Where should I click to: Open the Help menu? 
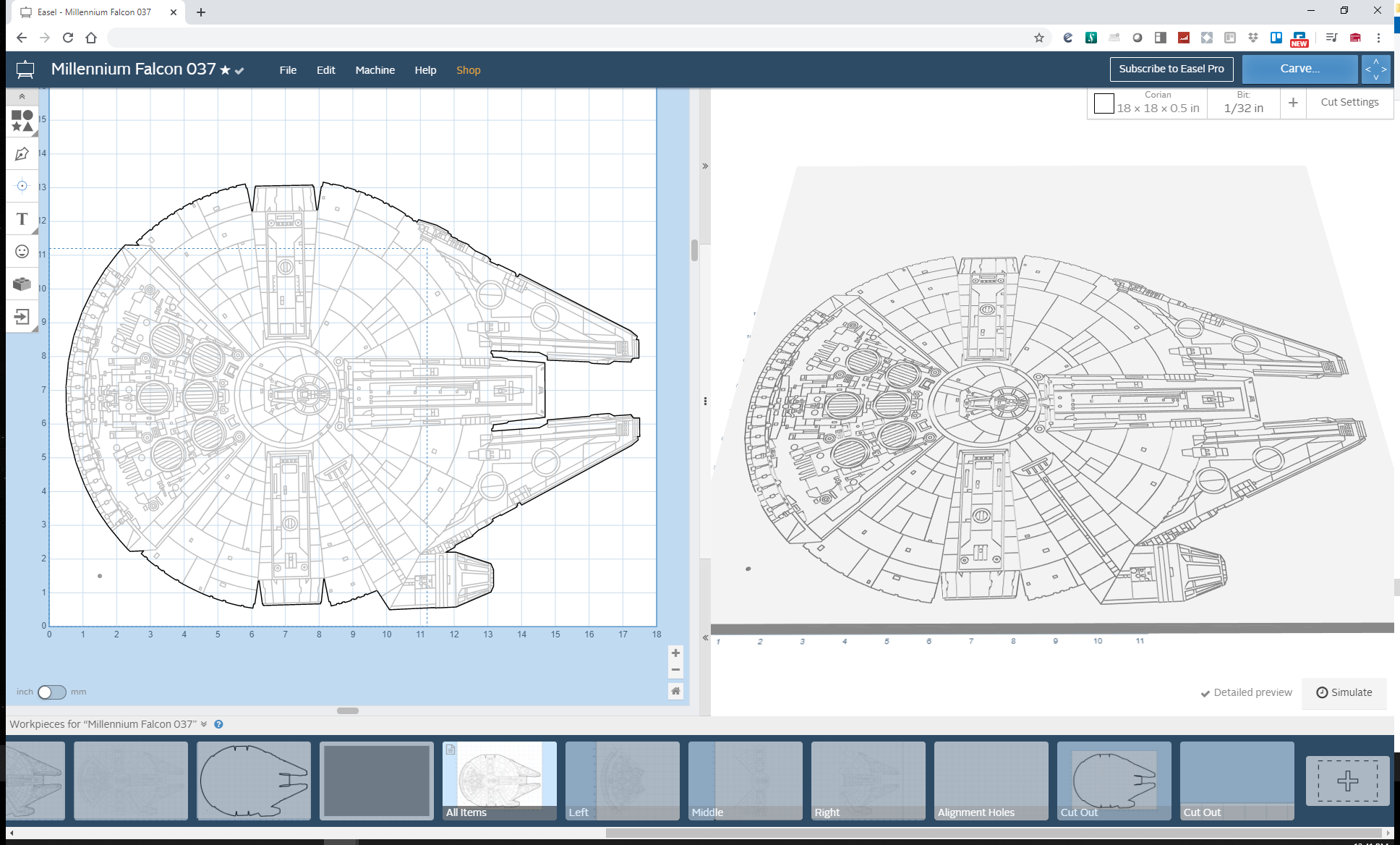pyautogui.click(x=425, y=70)
